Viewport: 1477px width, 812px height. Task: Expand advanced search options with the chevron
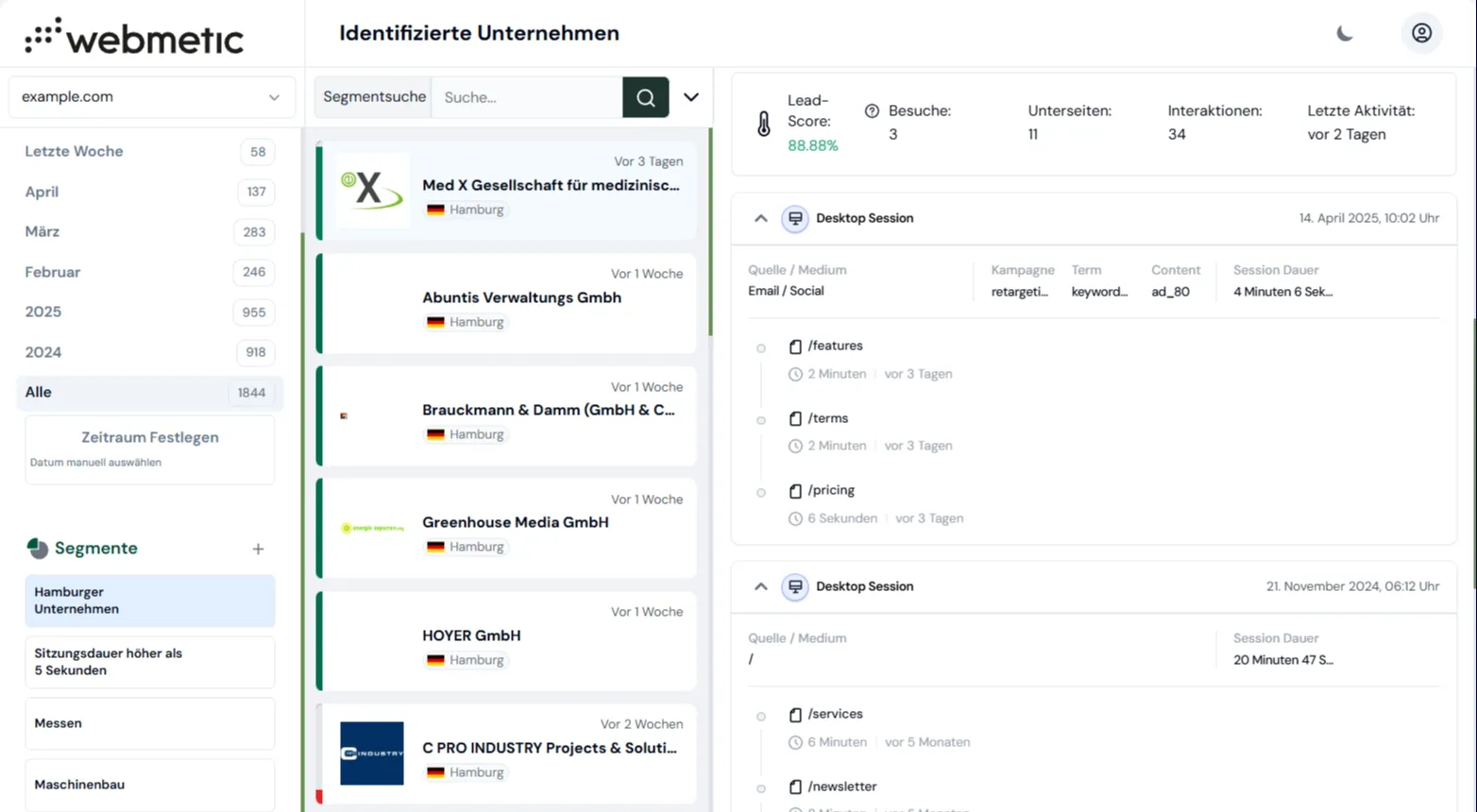(x=690, y=96)
